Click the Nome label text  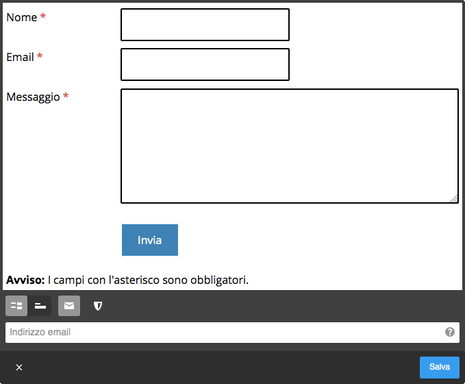pos(22,17)
